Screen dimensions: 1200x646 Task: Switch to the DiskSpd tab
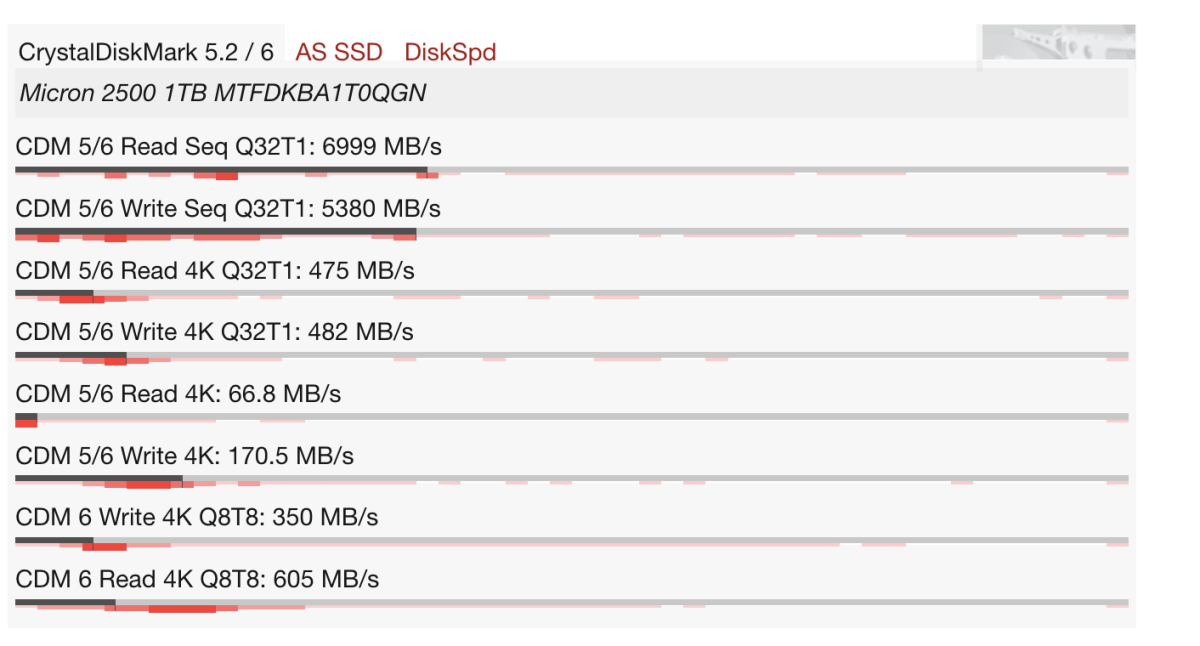(x=450, y=52)
